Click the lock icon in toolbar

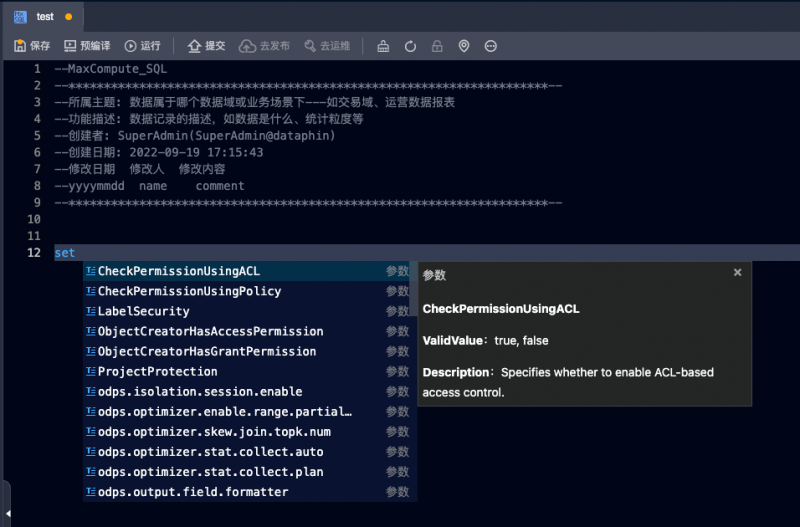(437, 46)
